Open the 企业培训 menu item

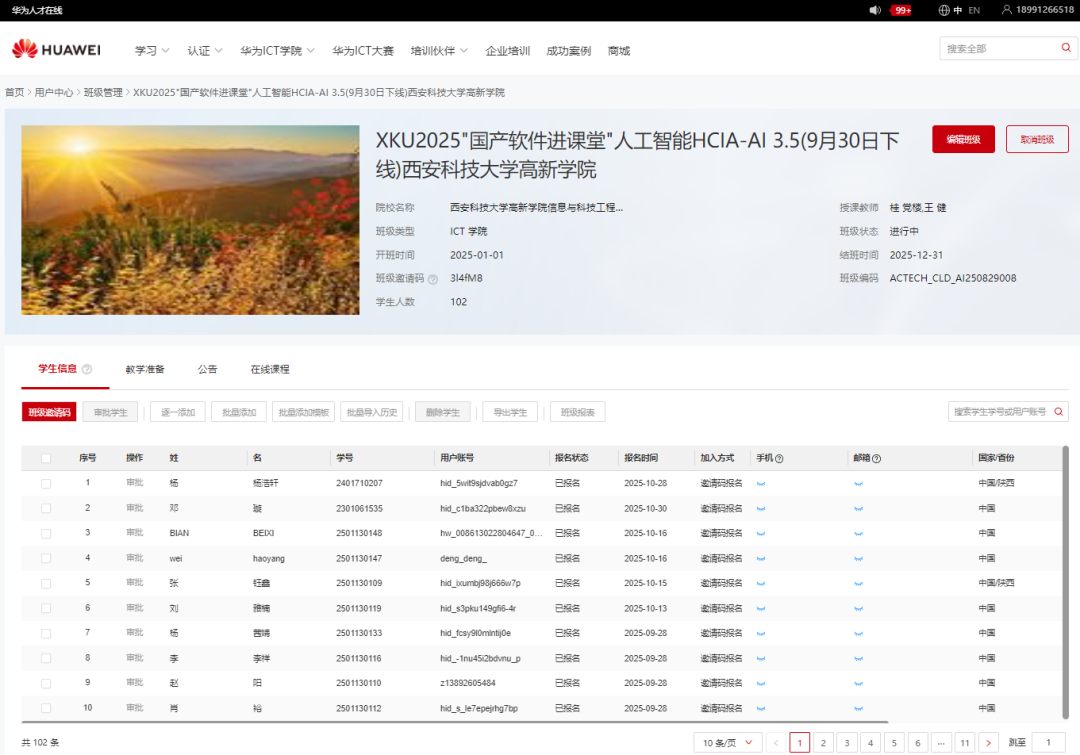tap(508, 50)
